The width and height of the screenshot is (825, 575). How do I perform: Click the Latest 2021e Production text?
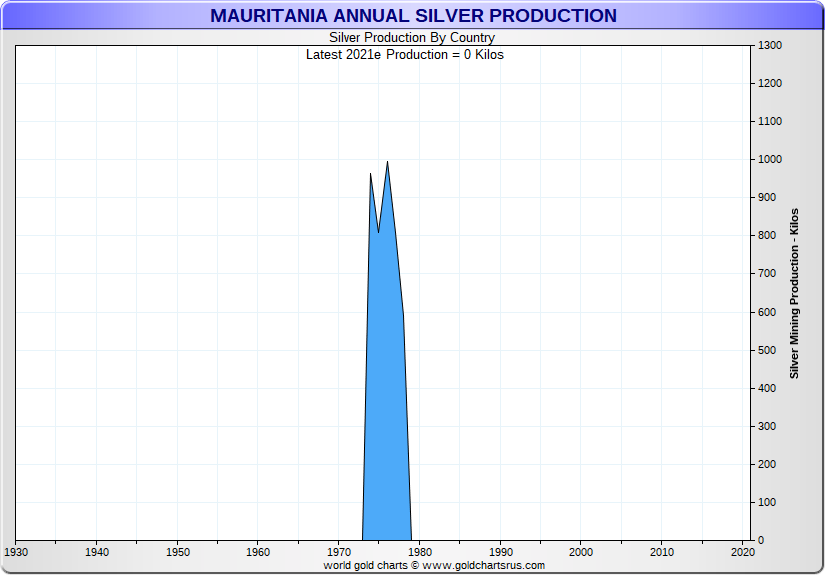pyautogui.click(x=404, y=54)
